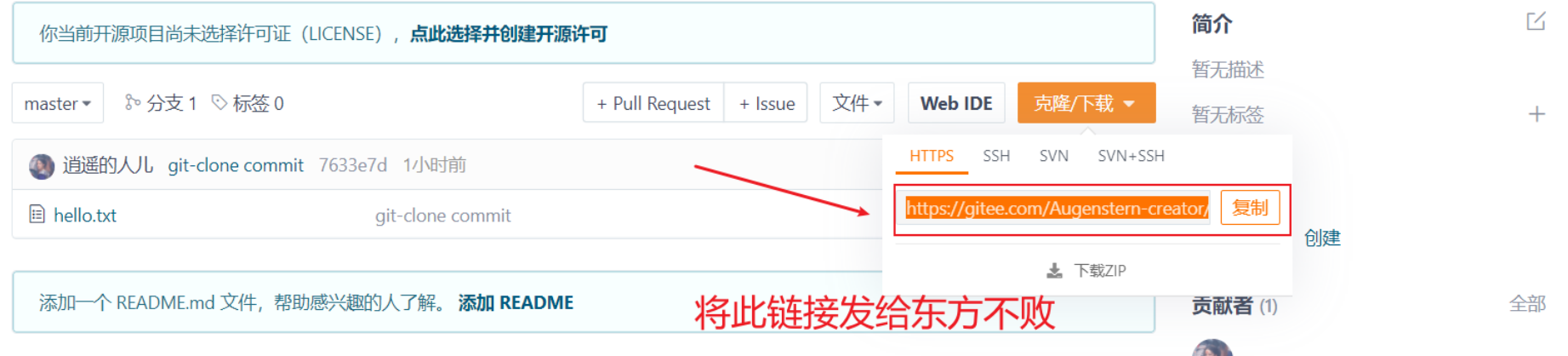Open the master branch dropdown
The image size is (1568, 356).
(x=58, y=103)
